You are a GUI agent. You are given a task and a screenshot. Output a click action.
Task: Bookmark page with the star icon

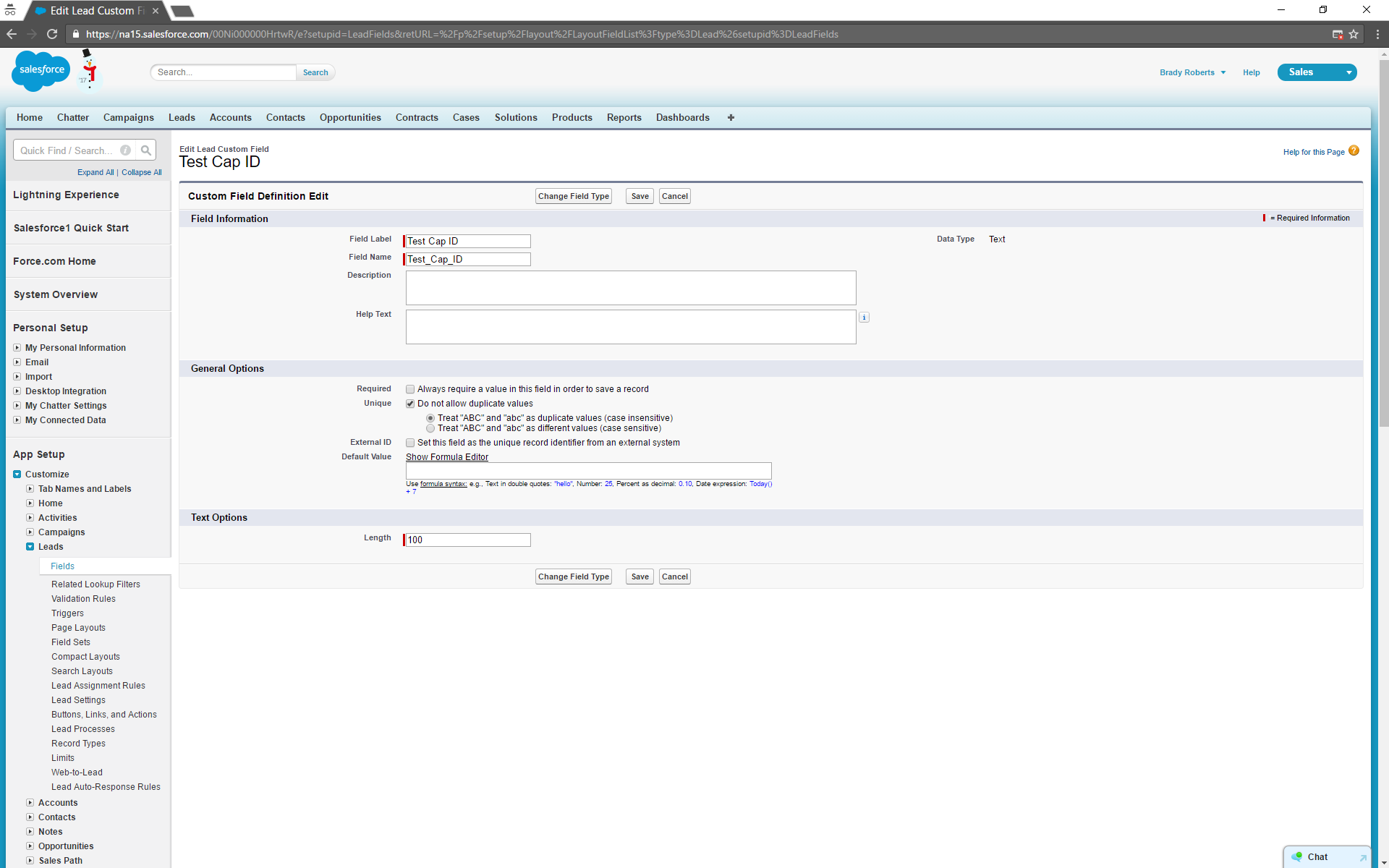coord(1354,34)
